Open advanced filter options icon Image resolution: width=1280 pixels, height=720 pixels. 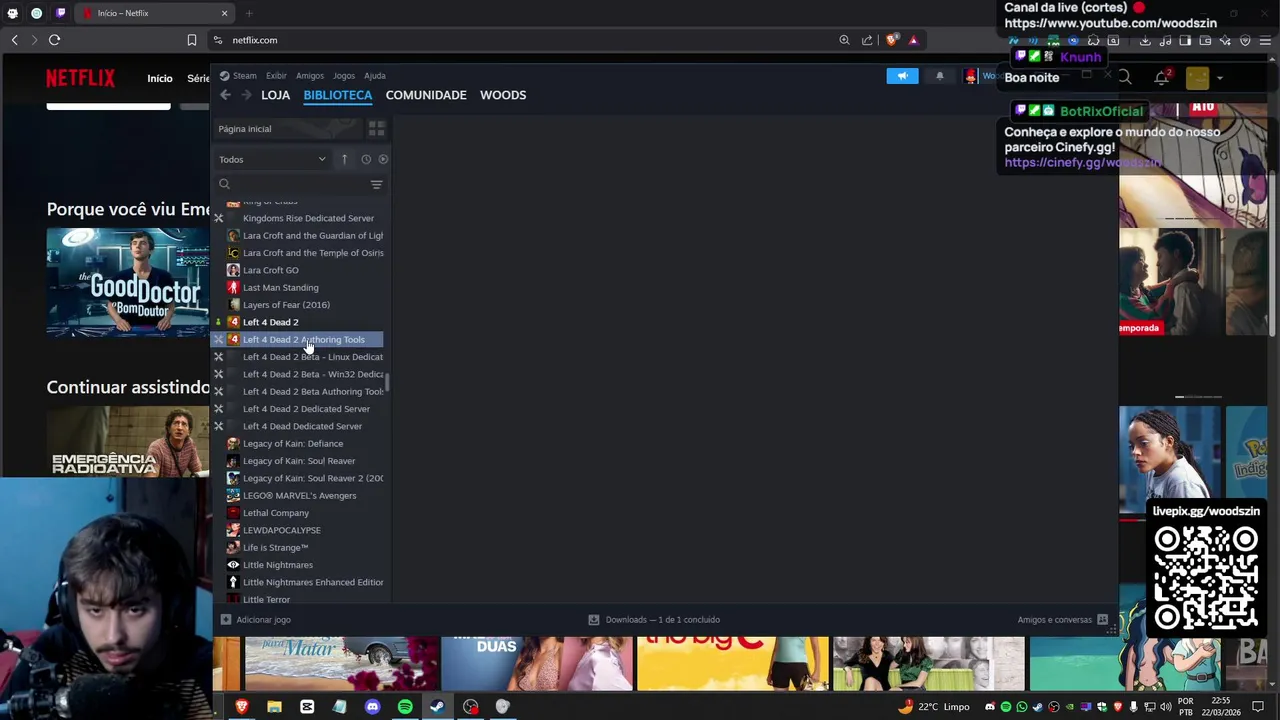point(377,184)
